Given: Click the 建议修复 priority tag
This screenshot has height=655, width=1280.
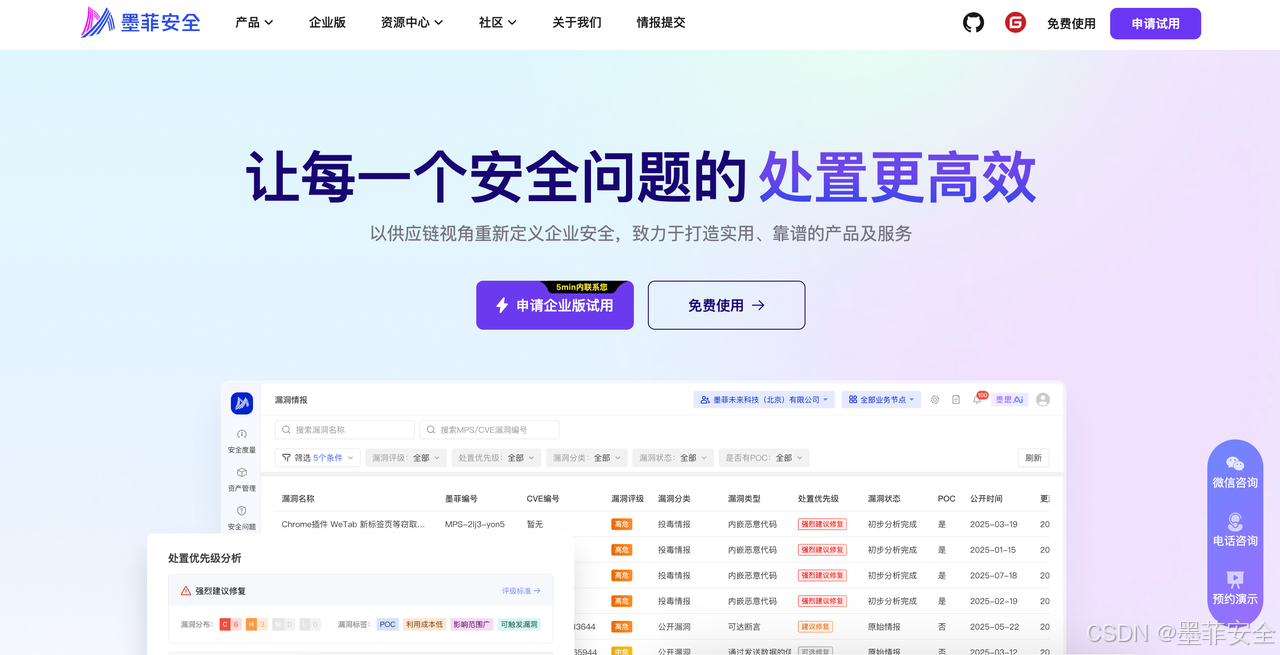Looking at the screenshot, I should [x=815, y=627].
